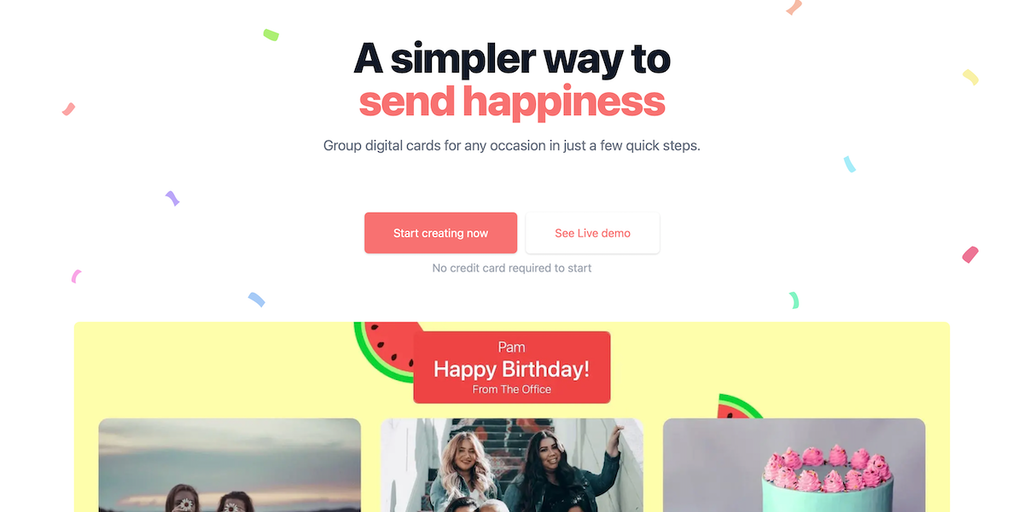The width and height of the screenshot is (1024, 512).
Task: Click the Start creating now button
Action: click(x=441, y=233)
